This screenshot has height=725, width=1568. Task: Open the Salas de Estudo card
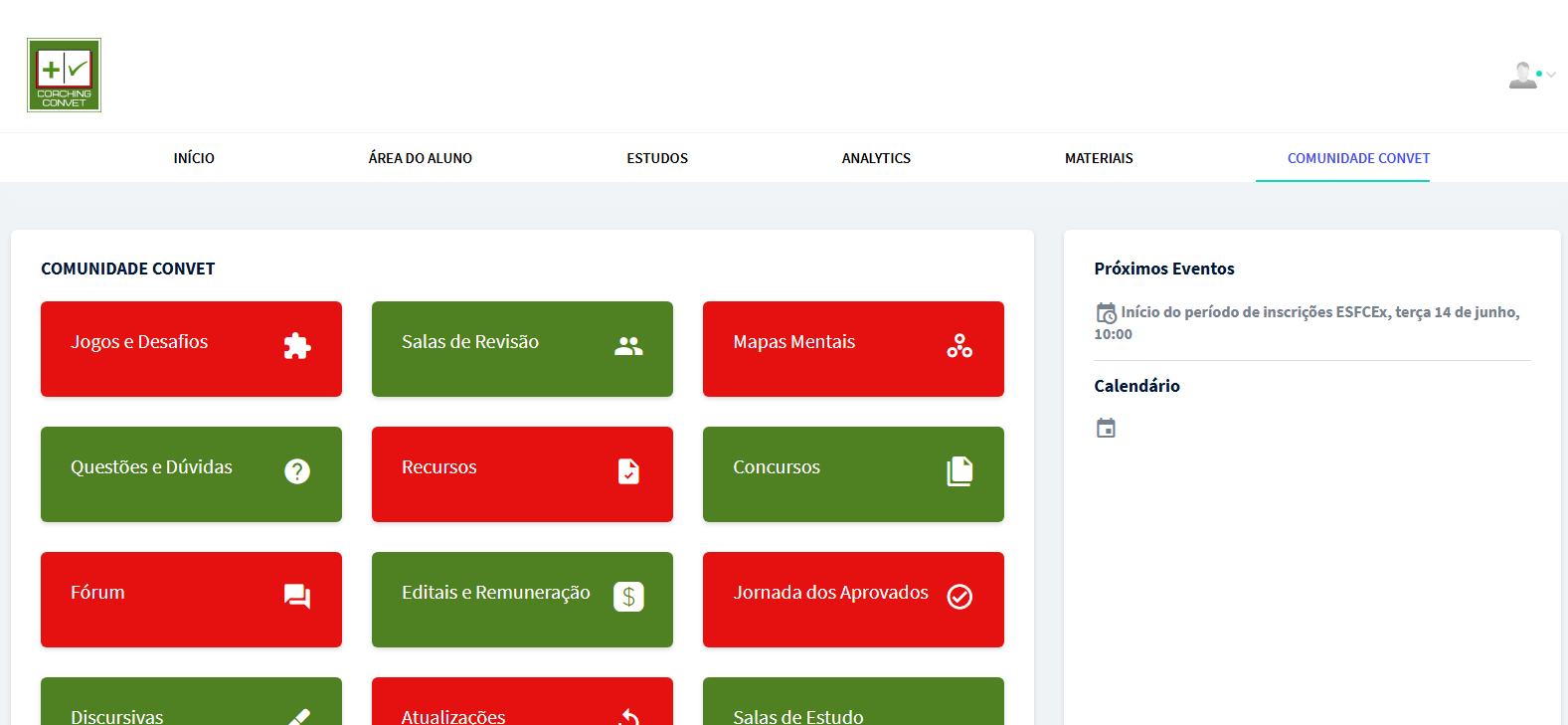pos(853,704)
